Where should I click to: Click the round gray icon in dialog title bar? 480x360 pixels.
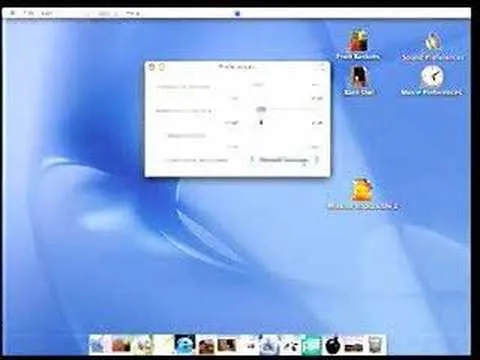(152, 67)
